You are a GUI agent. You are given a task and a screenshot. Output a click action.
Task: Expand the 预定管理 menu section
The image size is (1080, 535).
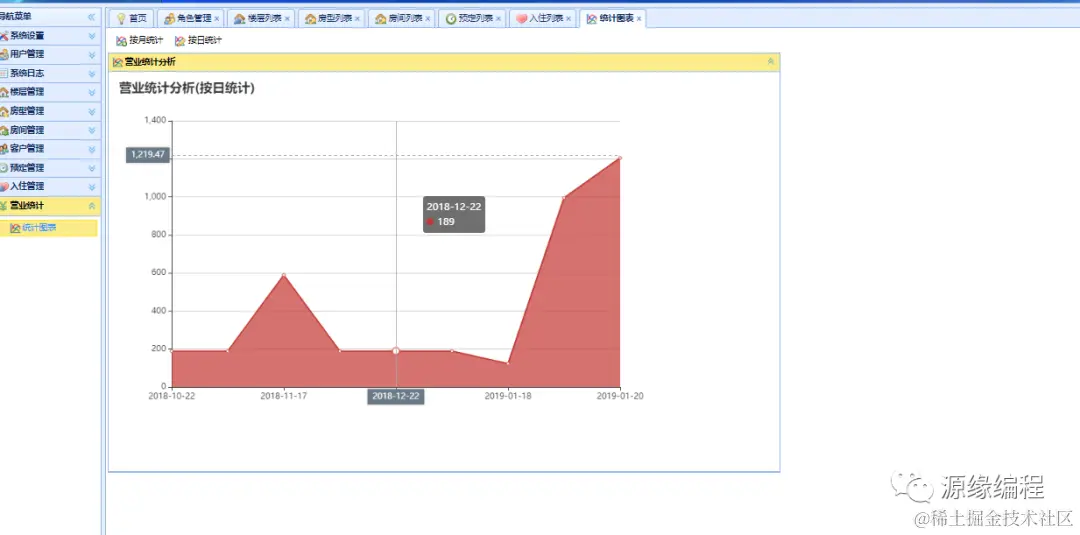click(x=92, y=167)
